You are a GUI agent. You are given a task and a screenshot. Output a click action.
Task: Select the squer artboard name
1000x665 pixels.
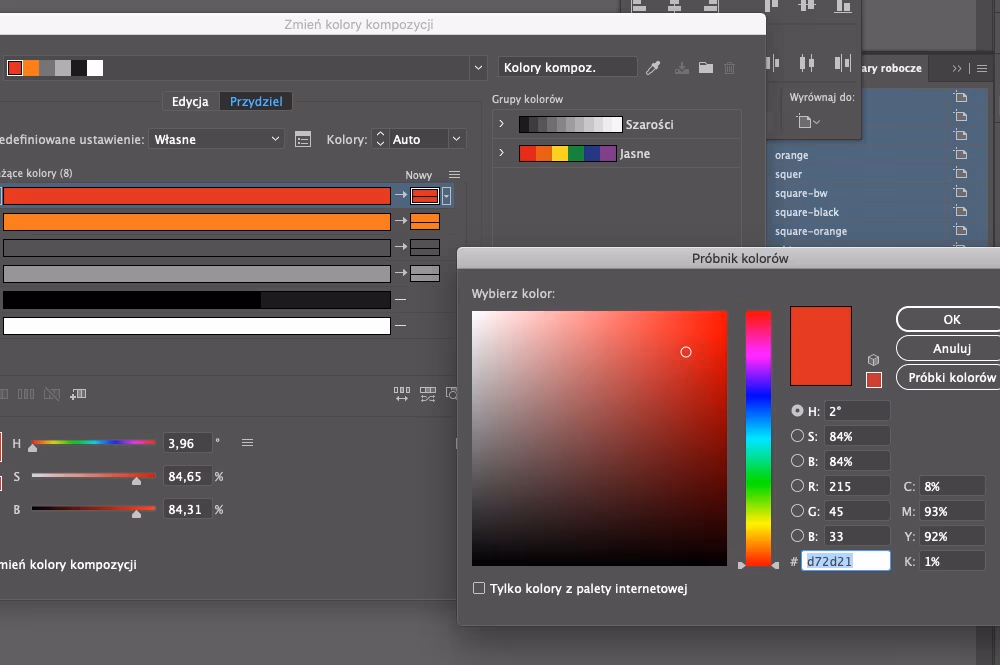788,174
